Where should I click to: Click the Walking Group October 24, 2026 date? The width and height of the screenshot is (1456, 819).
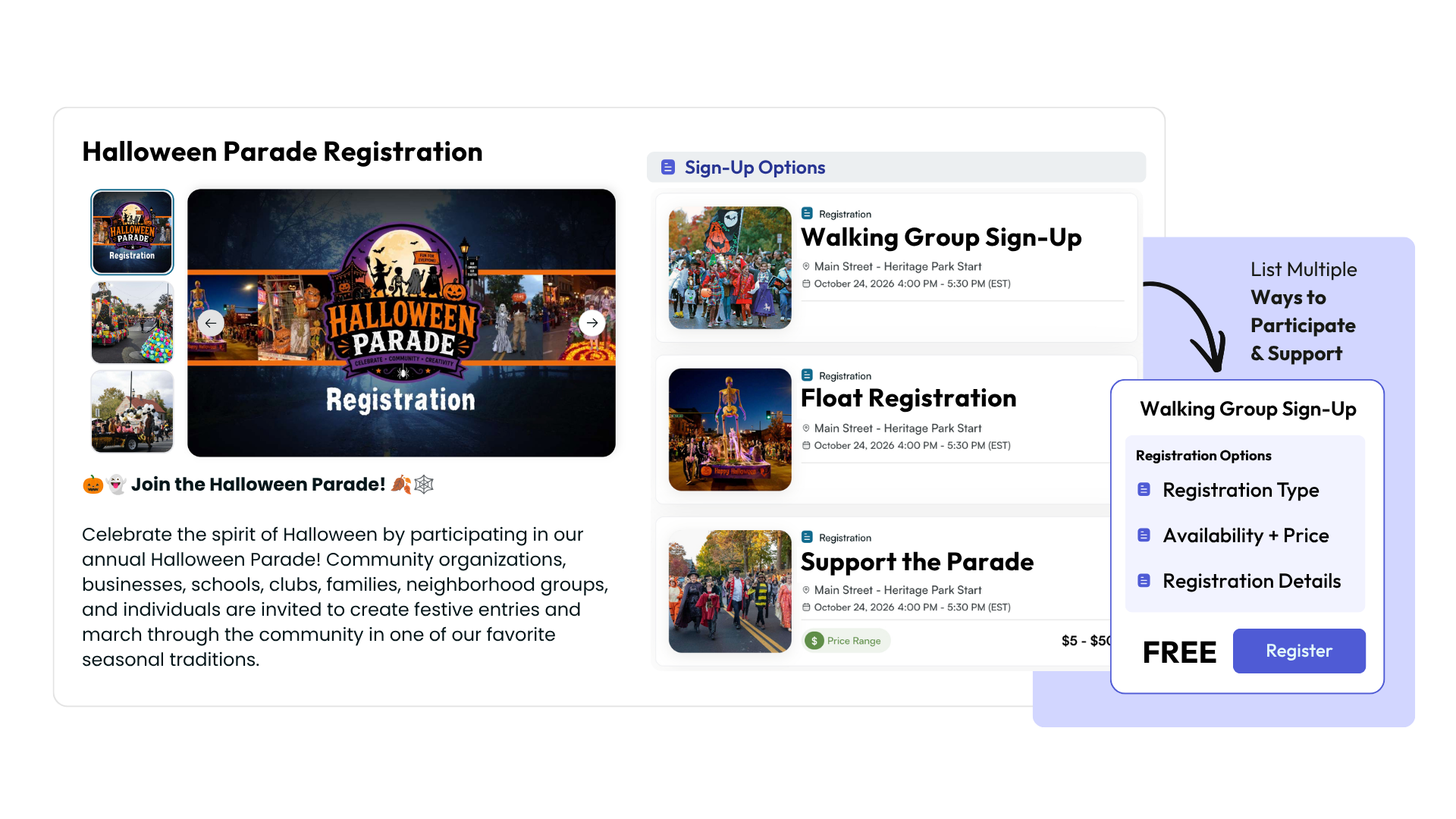[x=912, y=284]
